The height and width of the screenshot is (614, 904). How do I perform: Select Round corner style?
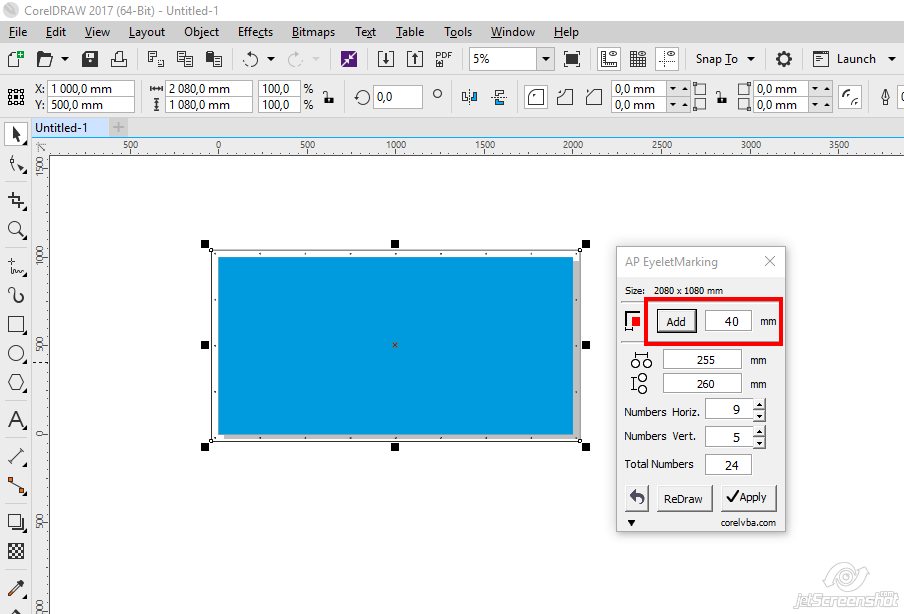point(536,97)
